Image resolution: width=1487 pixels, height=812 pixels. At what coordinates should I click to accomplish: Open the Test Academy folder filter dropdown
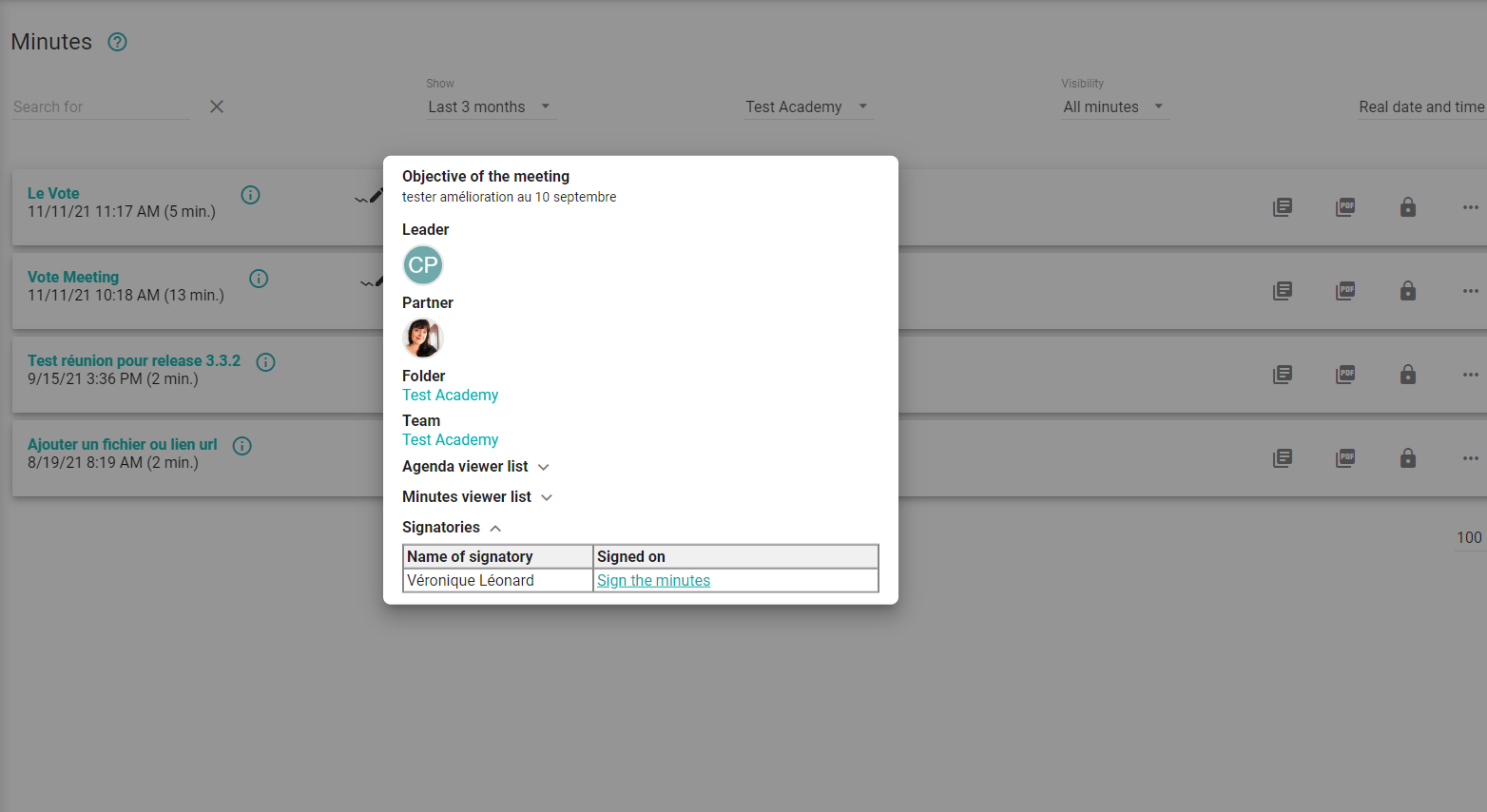(807, 106)
